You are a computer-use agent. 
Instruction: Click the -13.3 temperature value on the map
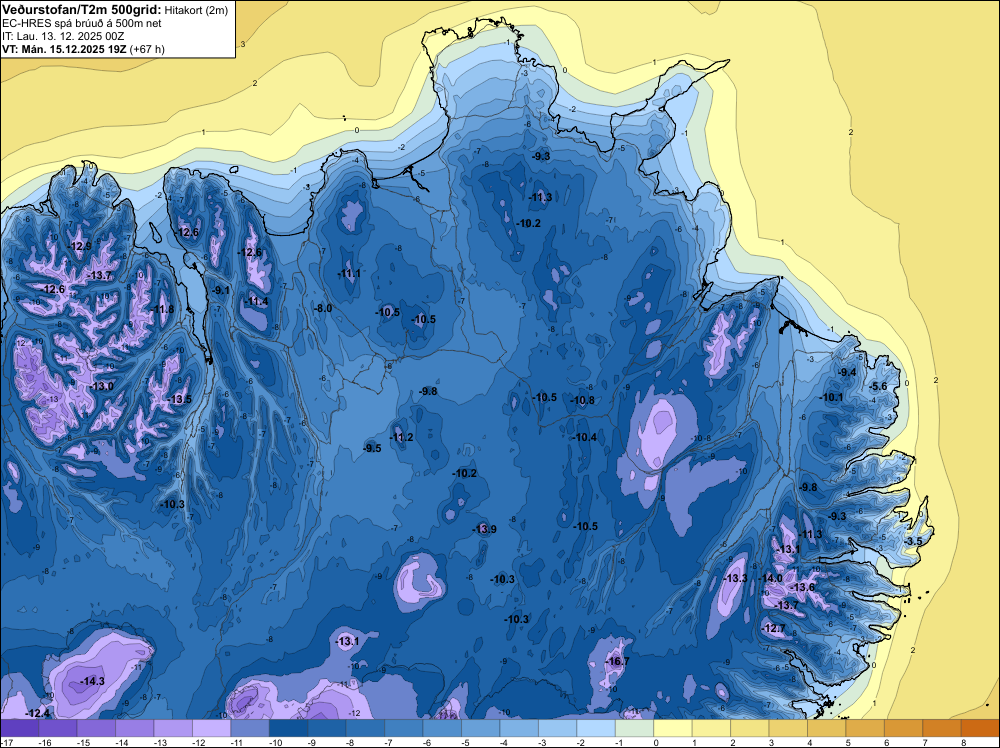(735, 578)
